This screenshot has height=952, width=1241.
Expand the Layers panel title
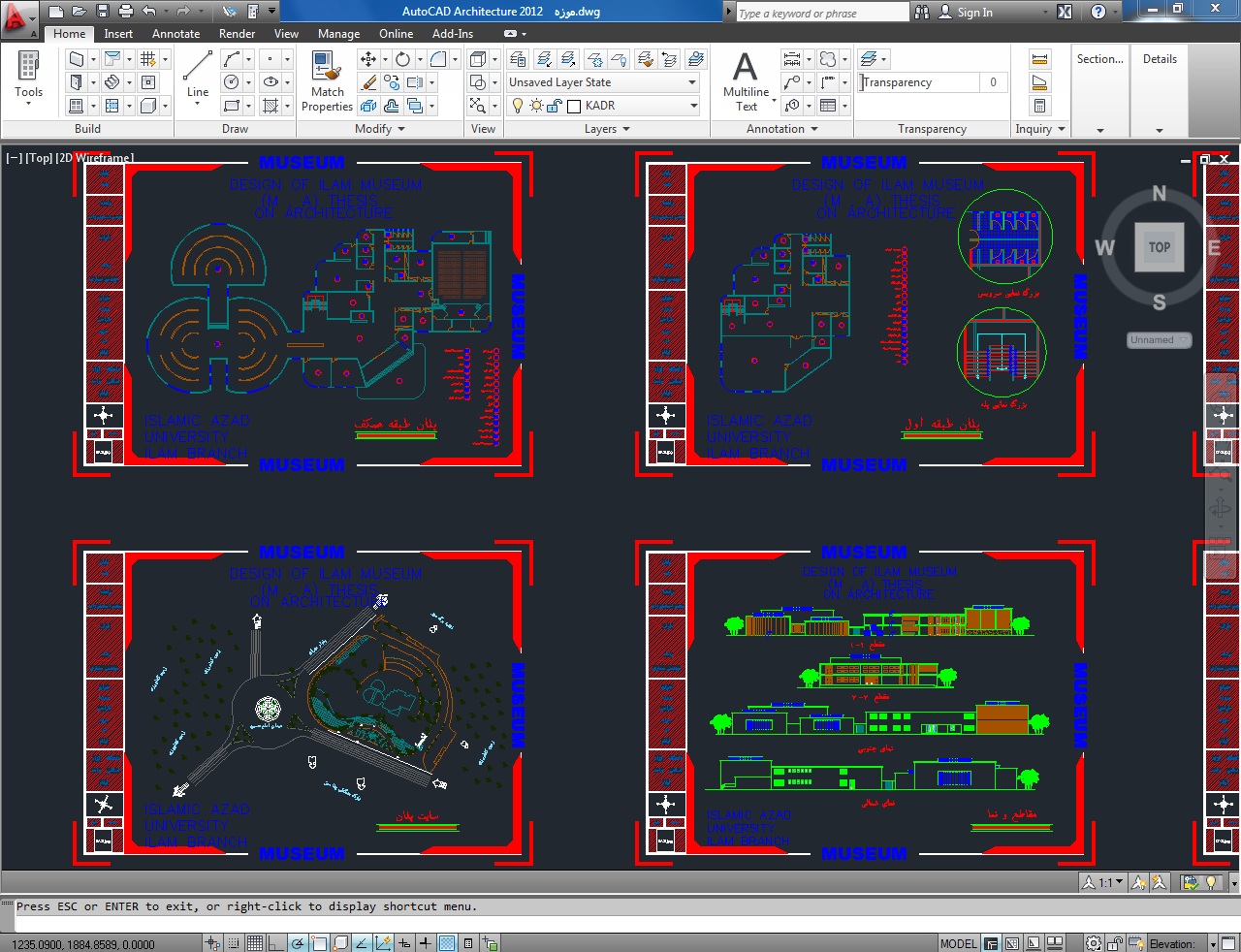pyautogui.click(x=607, y=128)
